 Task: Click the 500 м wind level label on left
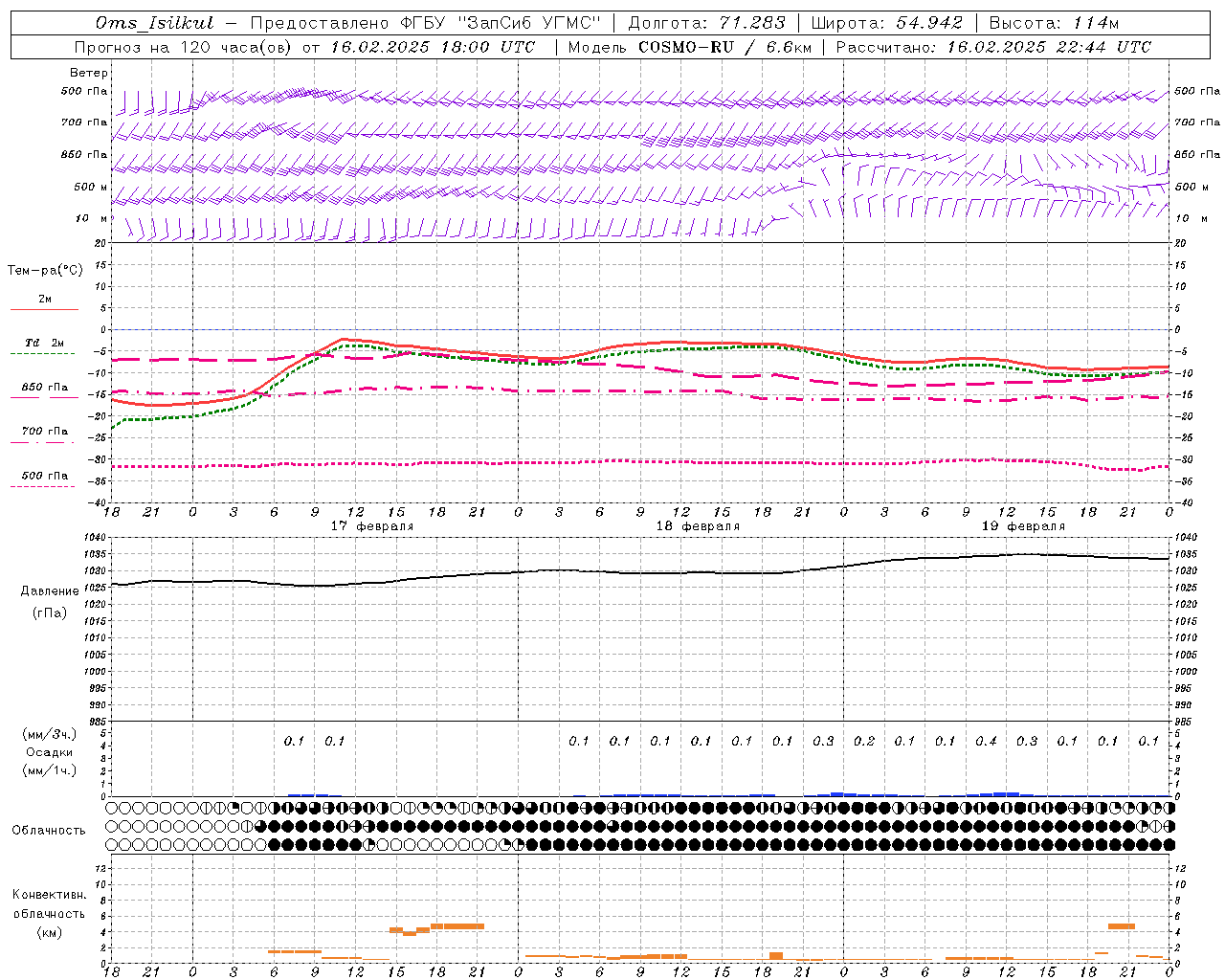(x=91, y=187)
